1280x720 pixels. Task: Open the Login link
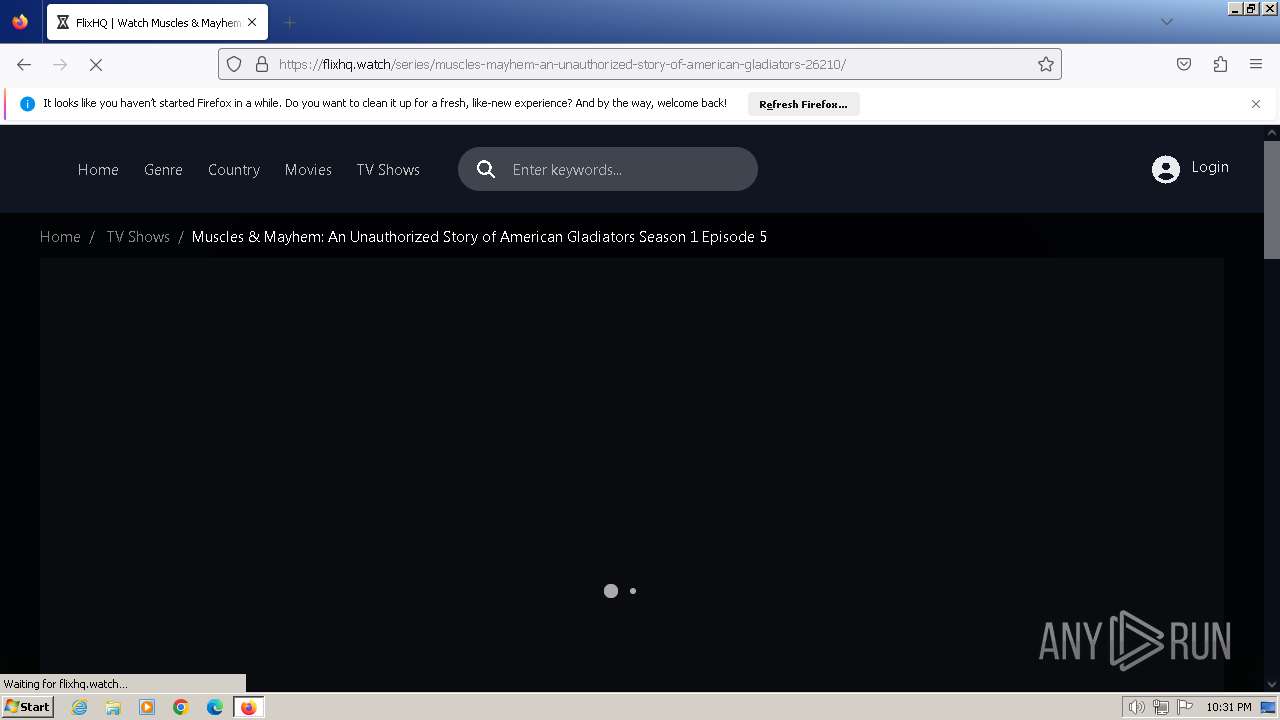pos(1210,167)
